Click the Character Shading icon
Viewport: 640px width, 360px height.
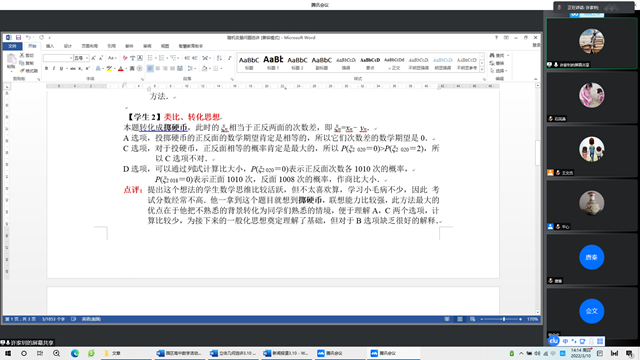point(132,69)
